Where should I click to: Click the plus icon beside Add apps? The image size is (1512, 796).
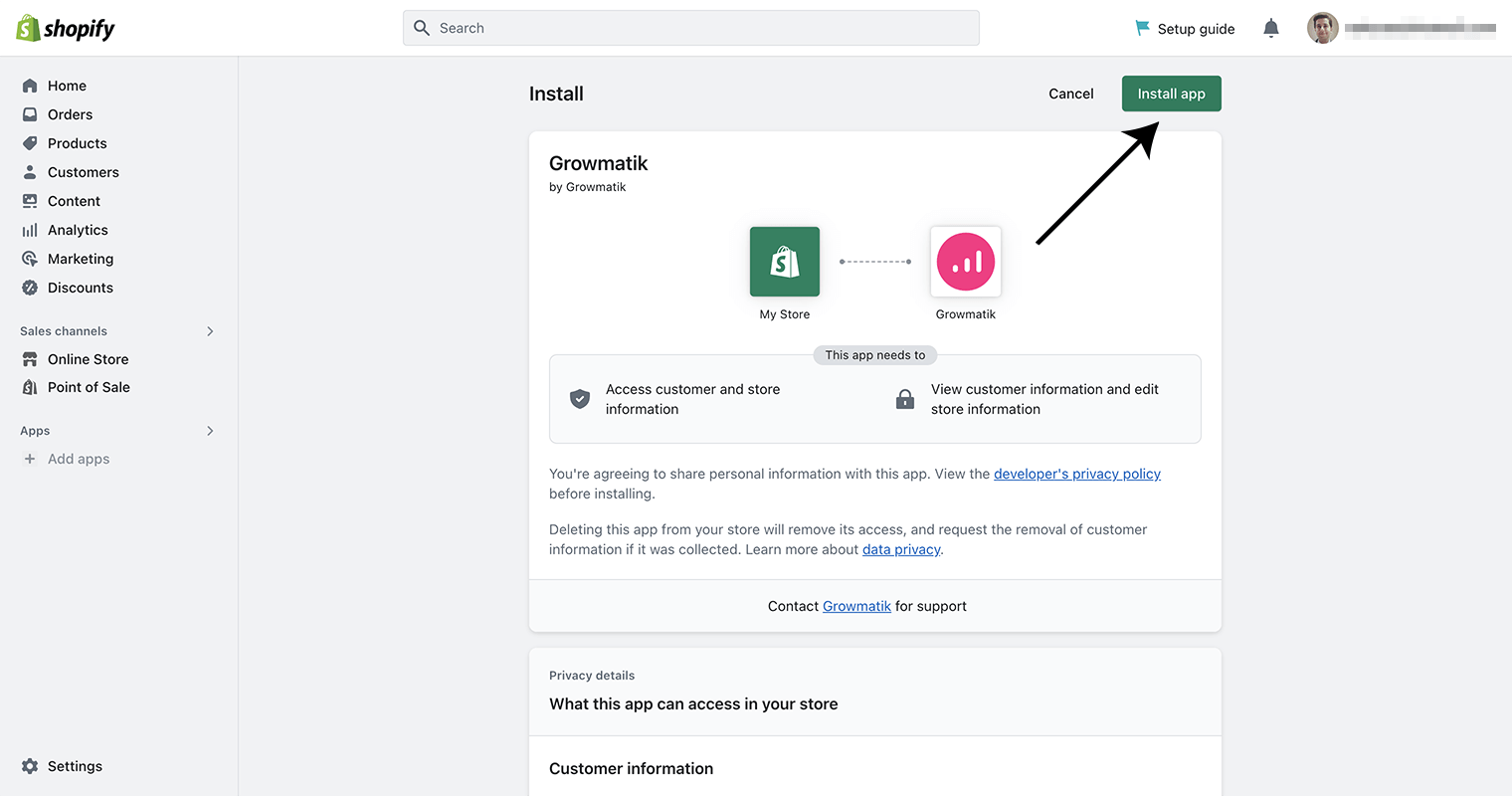[30, 459]
